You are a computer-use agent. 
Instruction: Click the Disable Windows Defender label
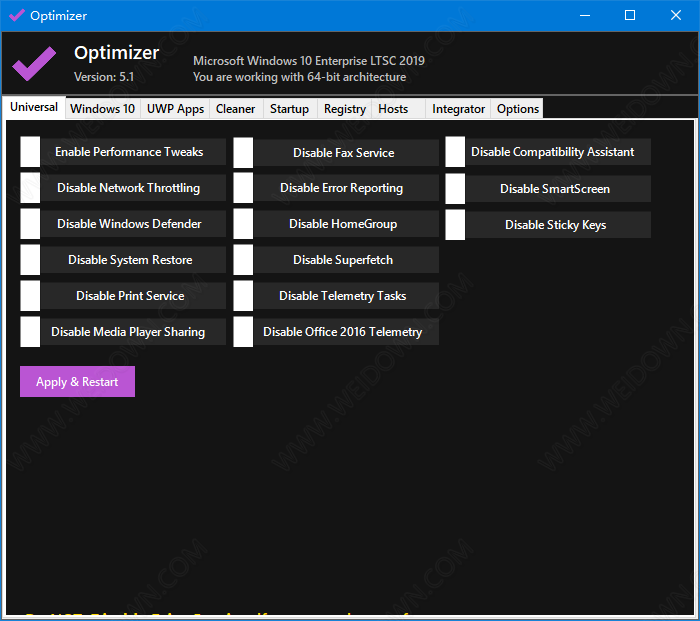coord(129,224)
